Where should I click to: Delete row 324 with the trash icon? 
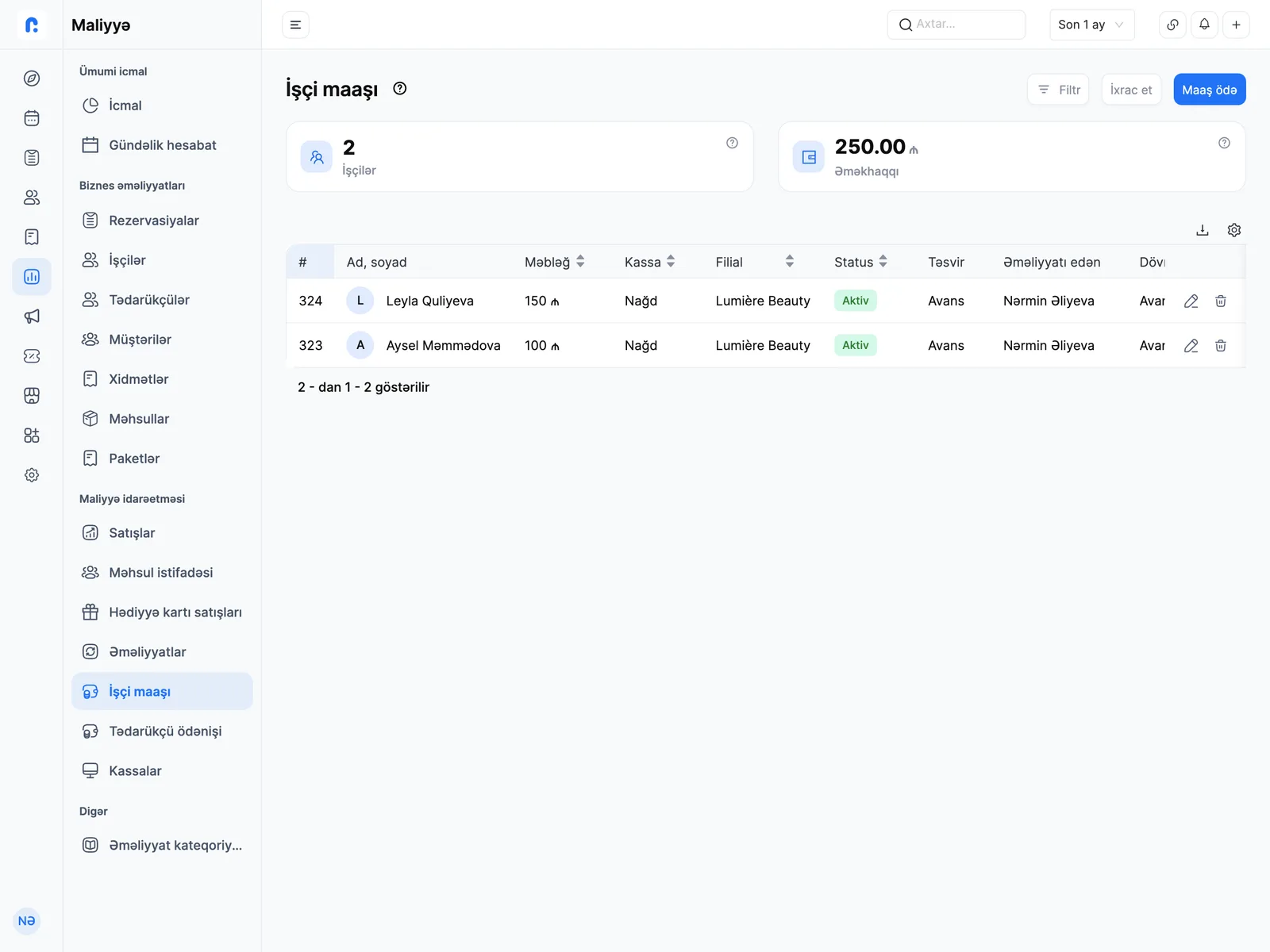coord(1221,301)
